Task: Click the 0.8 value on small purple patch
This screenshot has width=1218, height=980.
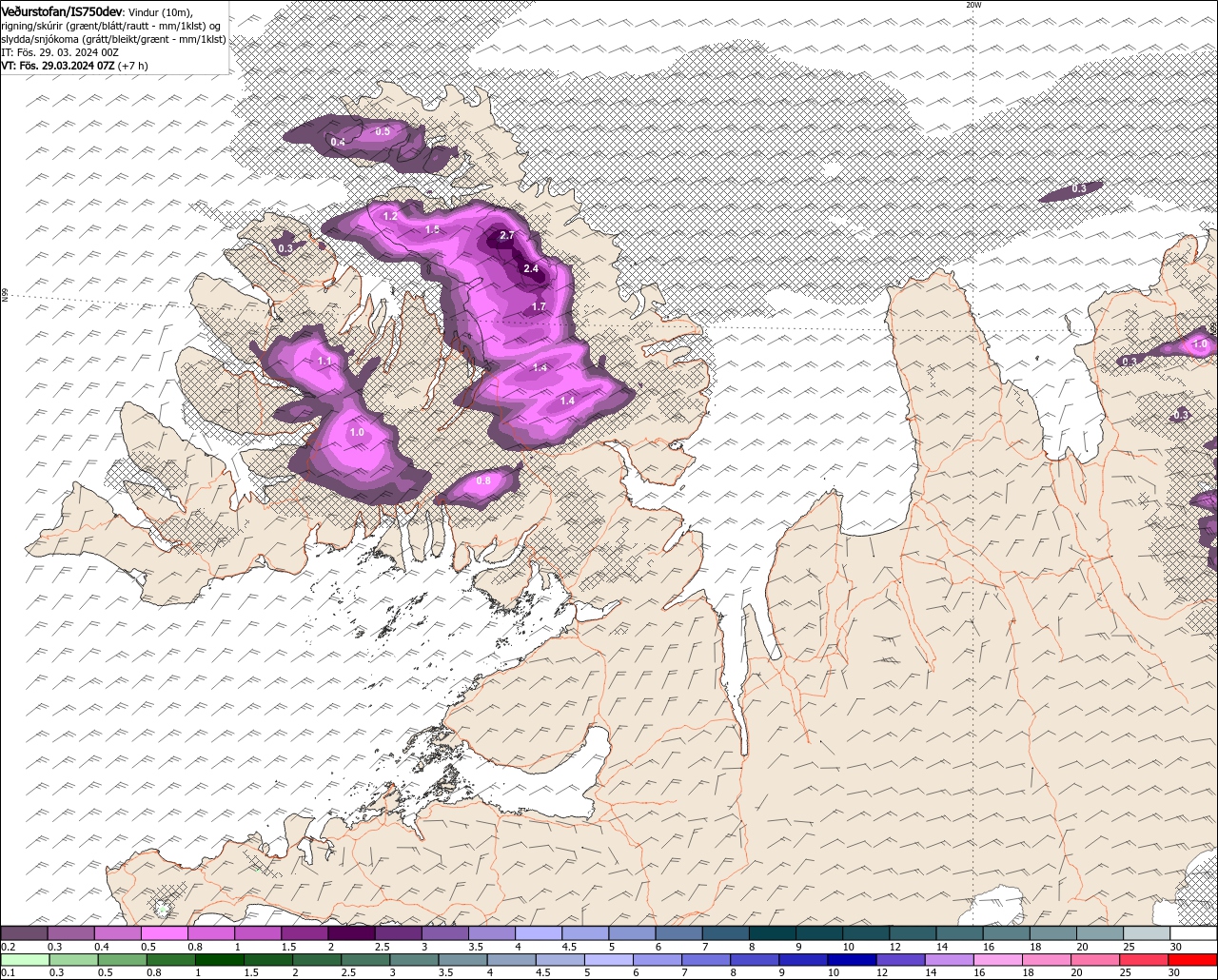Action: [x=483, y=480]
